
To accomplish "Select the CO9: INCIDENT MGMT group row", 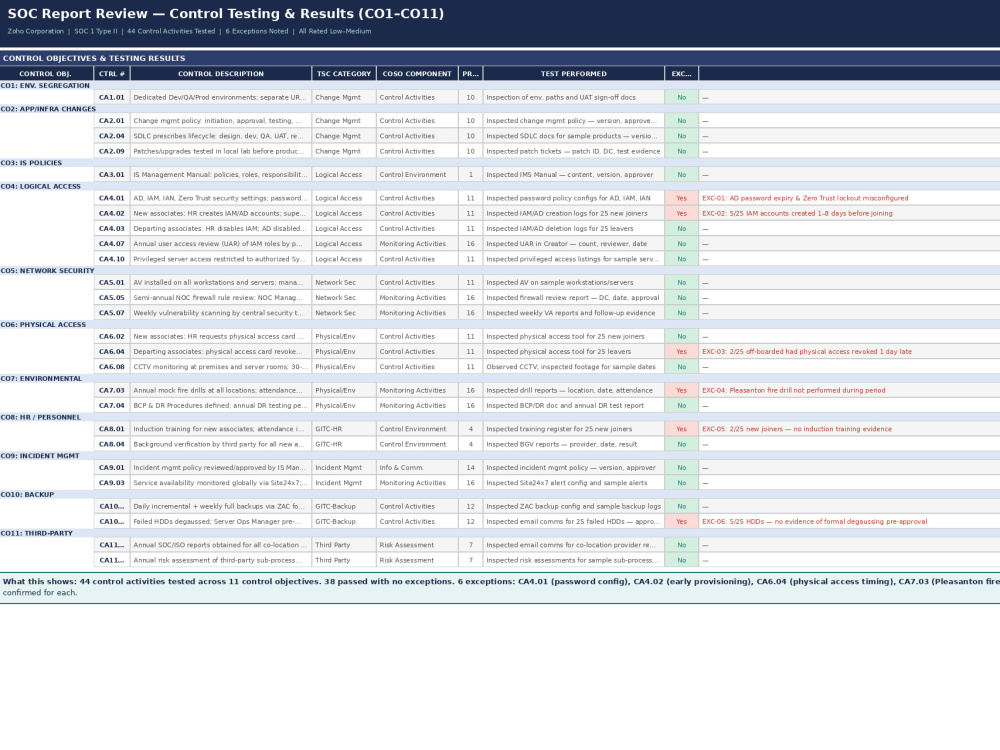I will click(x=500, y=456).
